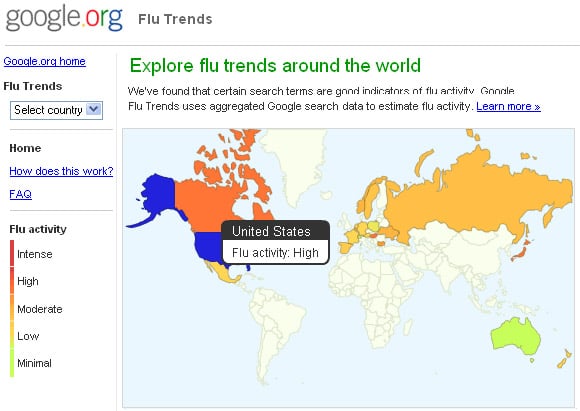The height and width of the screenshot is (411, 580).
Task: Expand the Select country dropdown
Action: pyautogui.click(x=56, y=110)
